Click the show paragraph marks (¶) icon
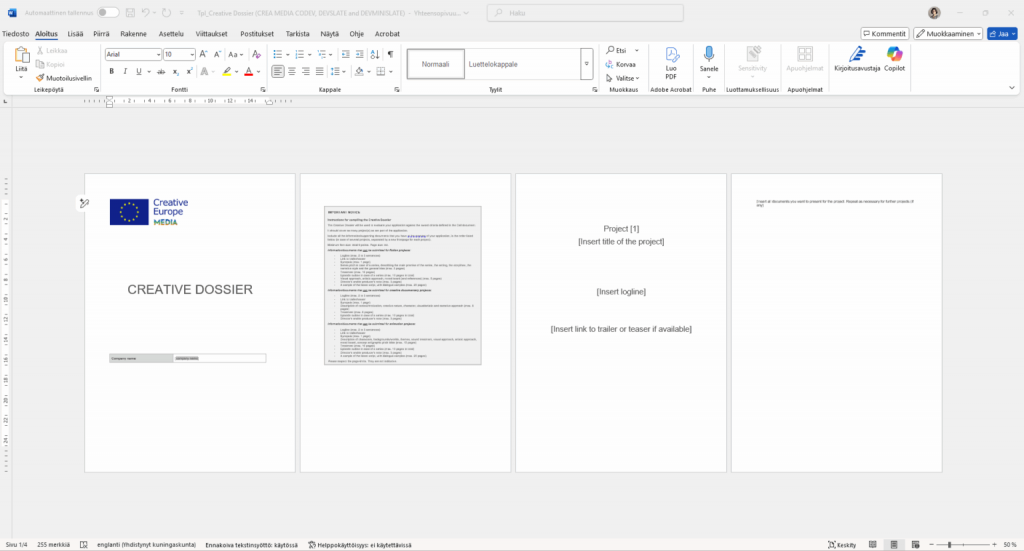 tap(390, 54)
